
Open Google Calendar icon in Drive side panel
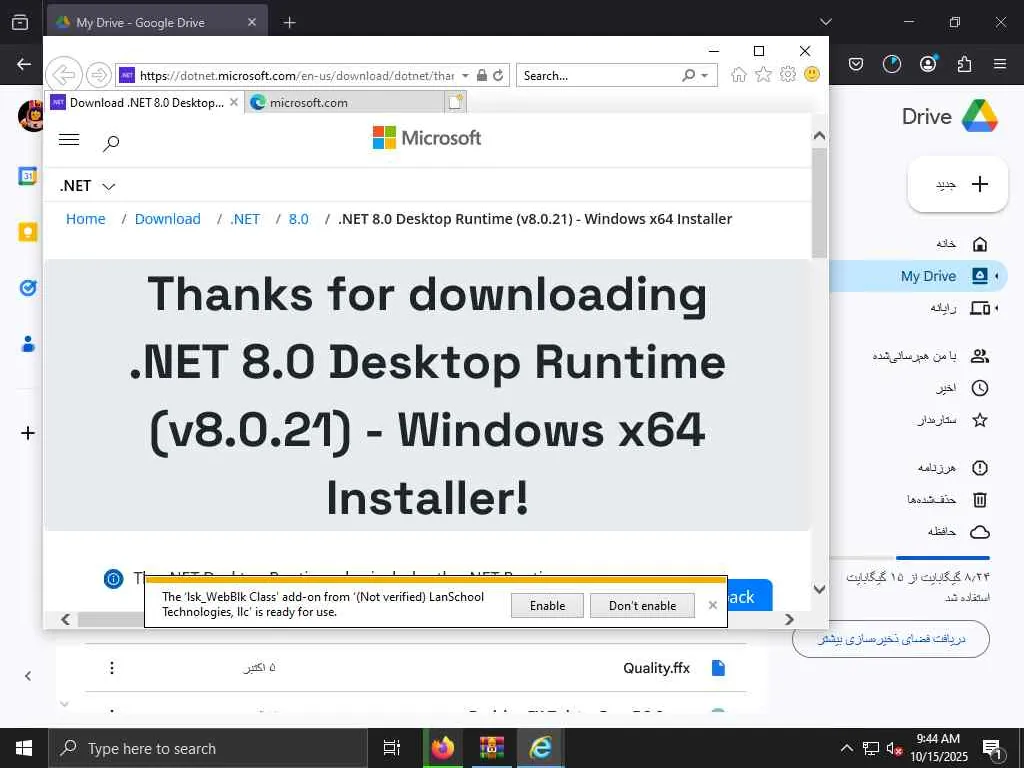27,176
